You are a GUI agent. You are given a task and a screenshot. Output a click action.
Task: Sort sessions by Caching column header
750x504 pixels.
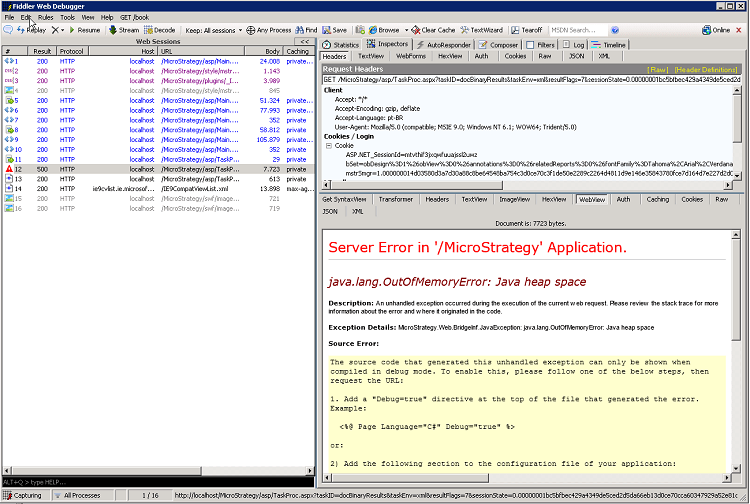point(298,51)
